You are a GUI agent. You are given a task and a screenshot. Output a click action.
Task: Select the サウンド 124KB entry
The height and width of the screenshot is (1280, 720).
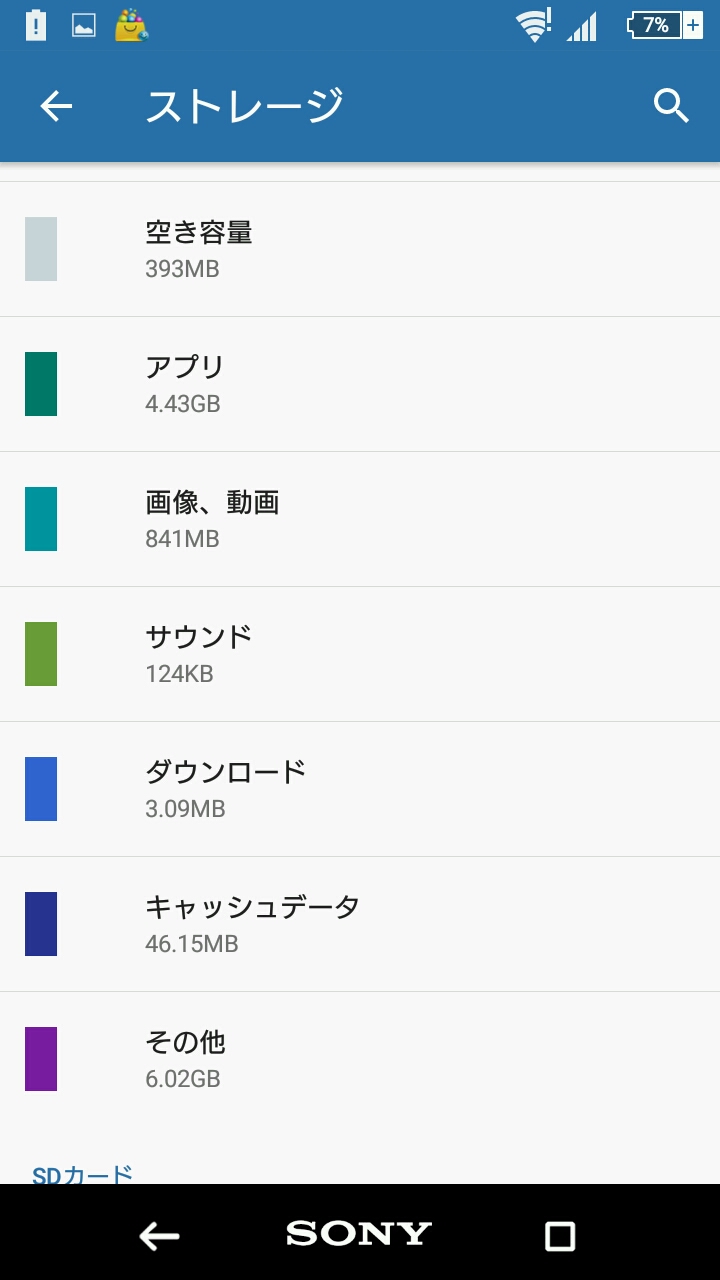click(360, 654)
